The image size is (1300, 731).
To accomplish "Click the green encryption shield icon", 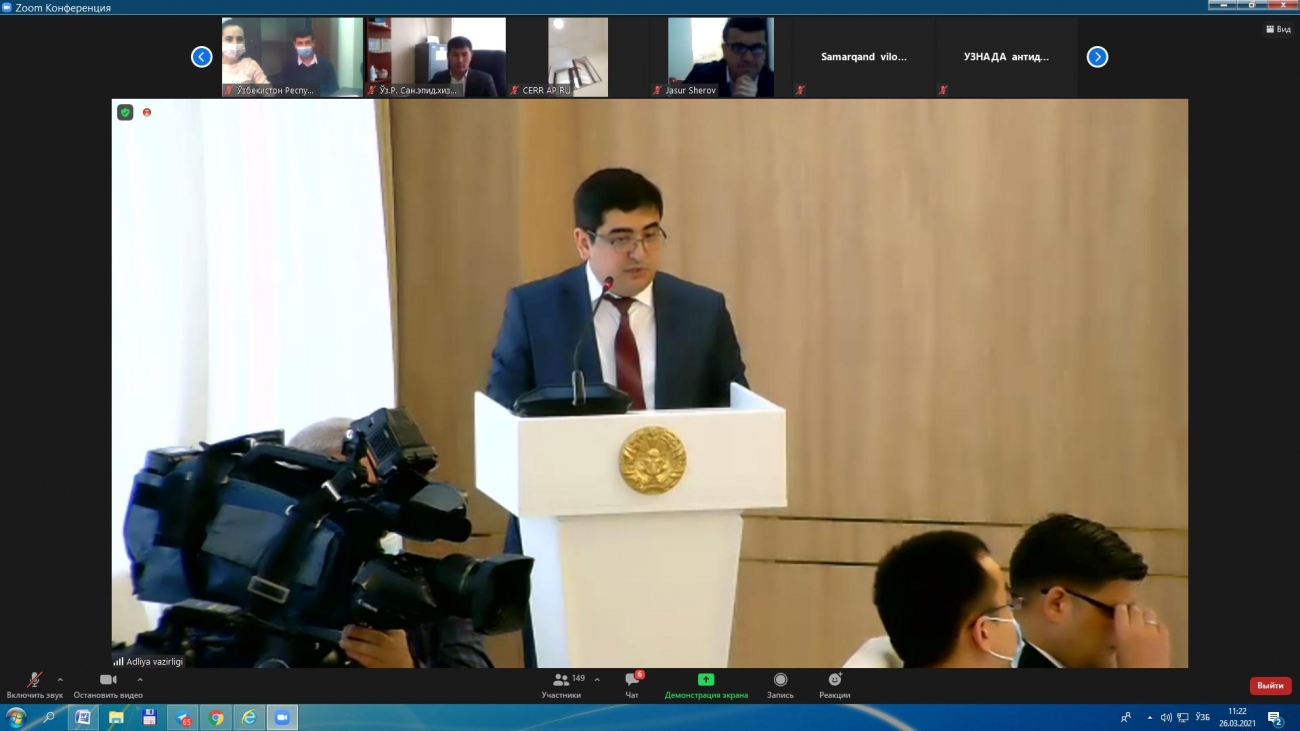I will point(125,112).
